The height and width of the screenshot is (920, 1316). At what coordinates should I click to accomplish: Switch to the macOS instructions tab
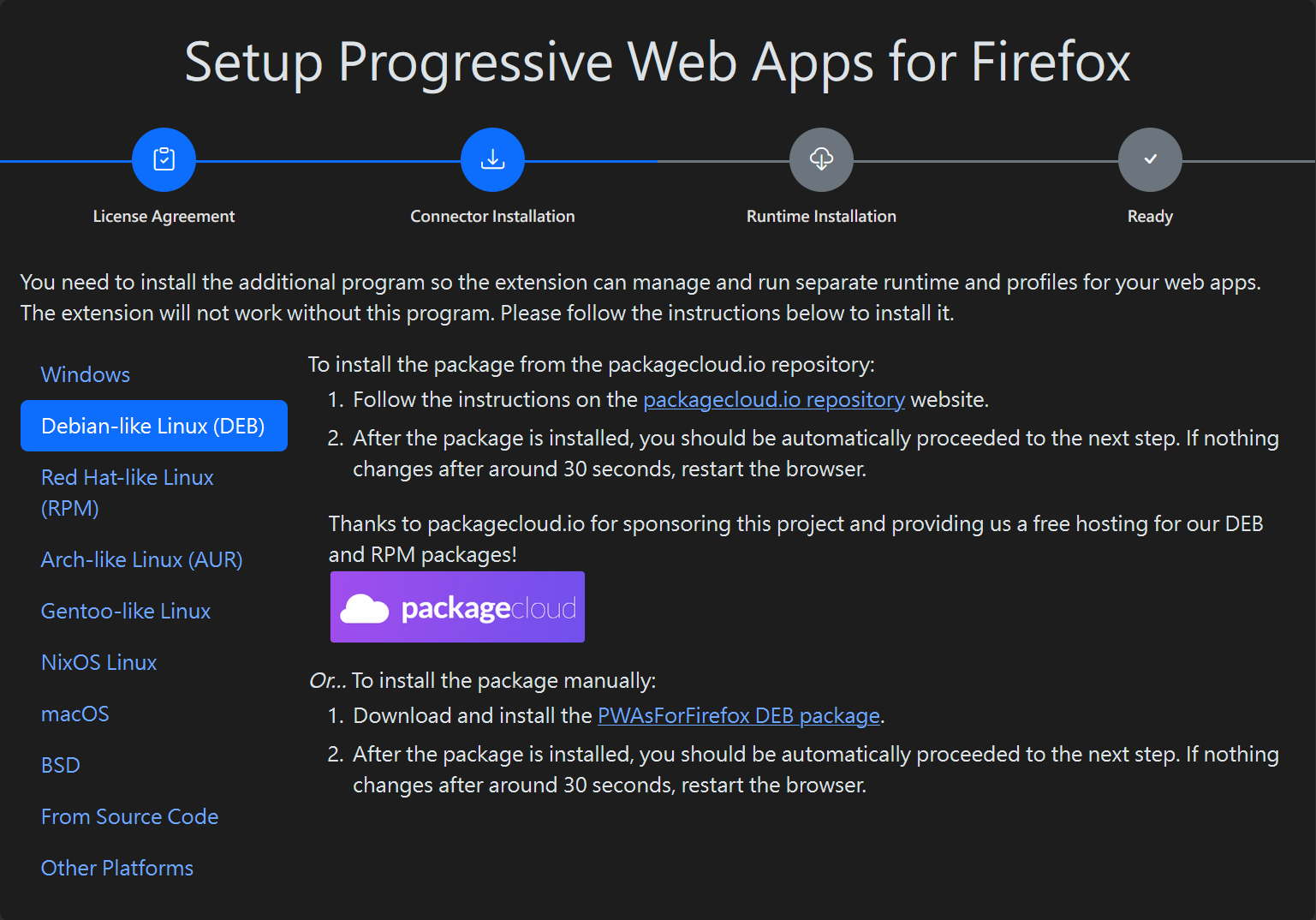click(75, 714)
